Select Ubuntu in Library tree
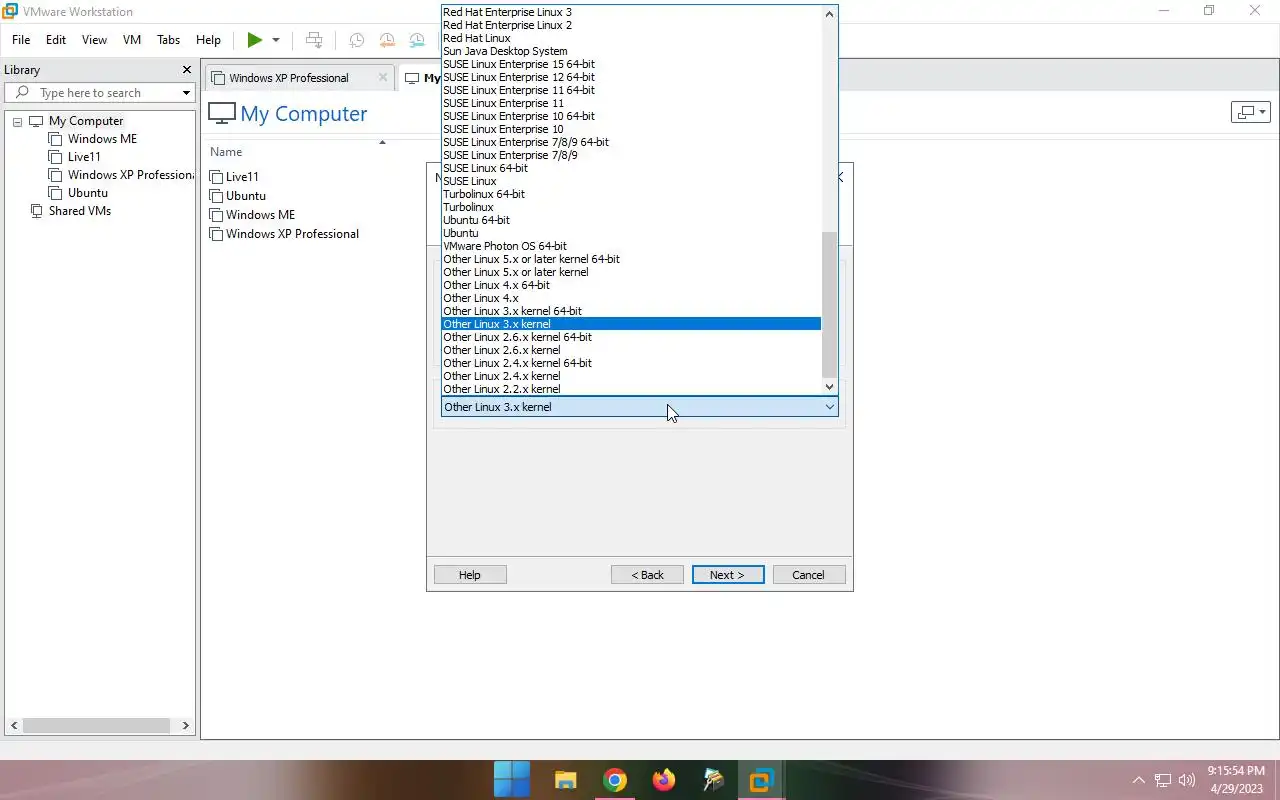The image size is (1280, 800). pyautogui.click(x=88, y=193)
